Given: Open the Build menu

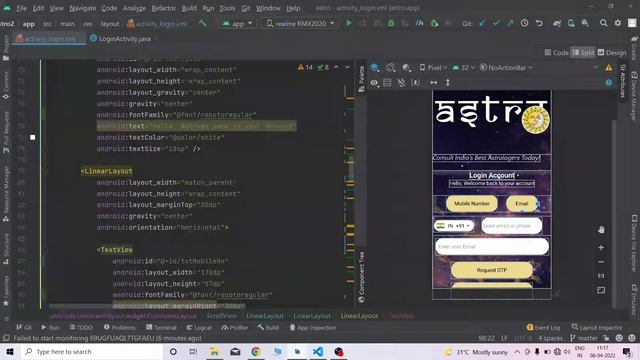Looking at the screenshot, I should pyautogui.click(x=189, y=8).
